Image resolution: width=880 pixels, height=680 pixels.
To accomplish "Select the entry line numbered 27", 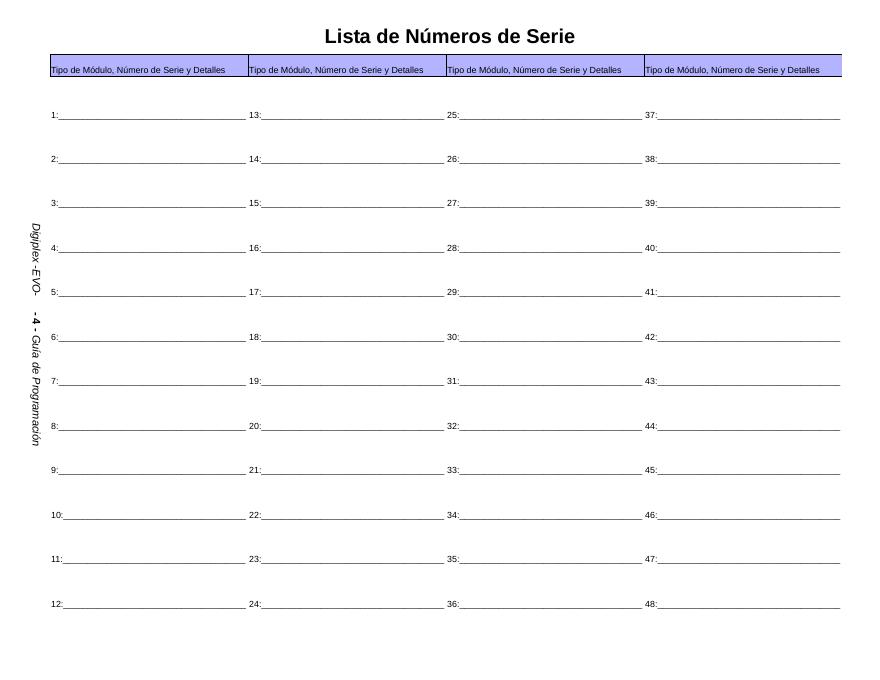I will pyautogui.click(x=550, y=203).
